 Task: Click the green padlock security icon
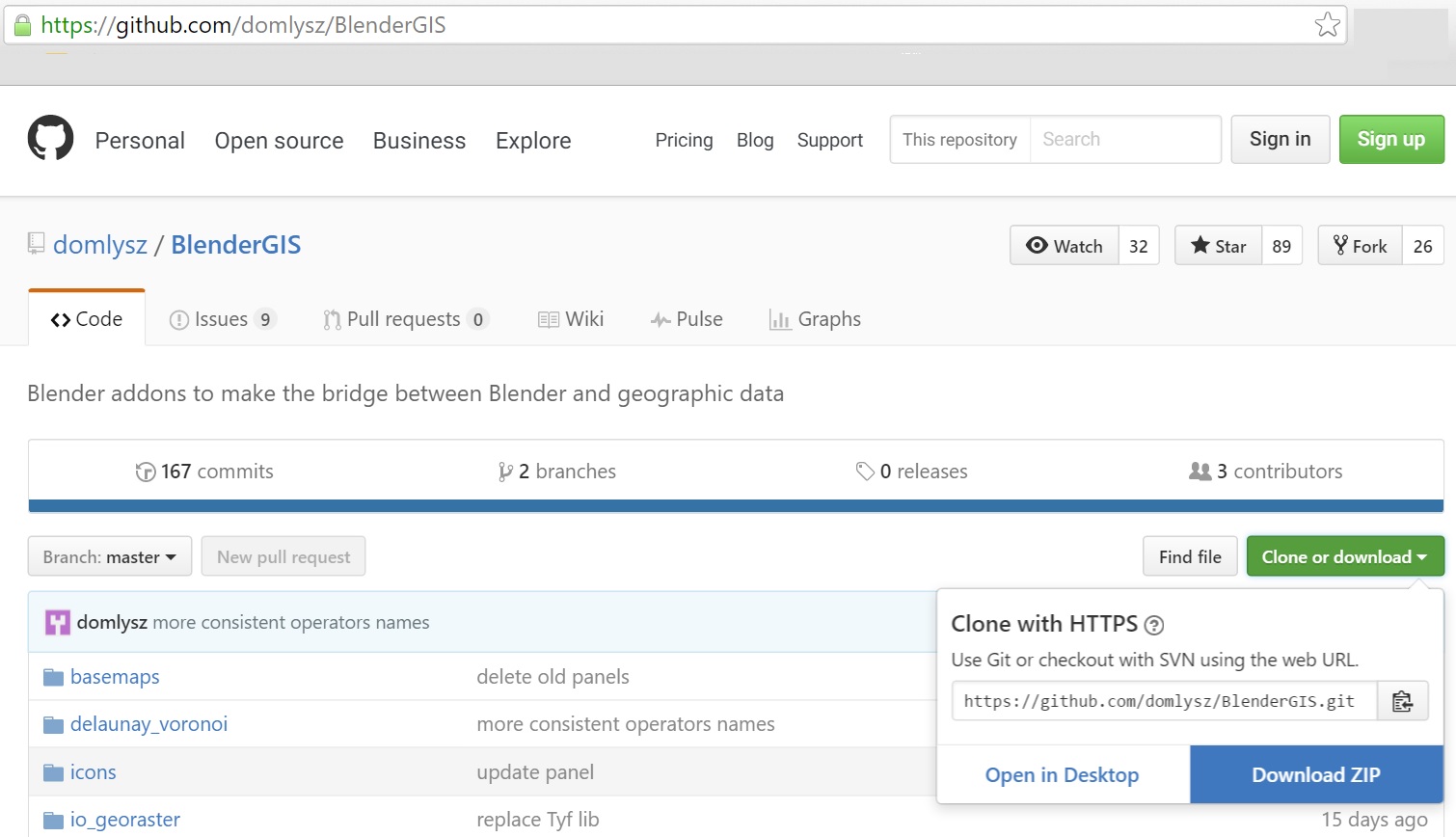pyautogui.click(x=22, y=25)
